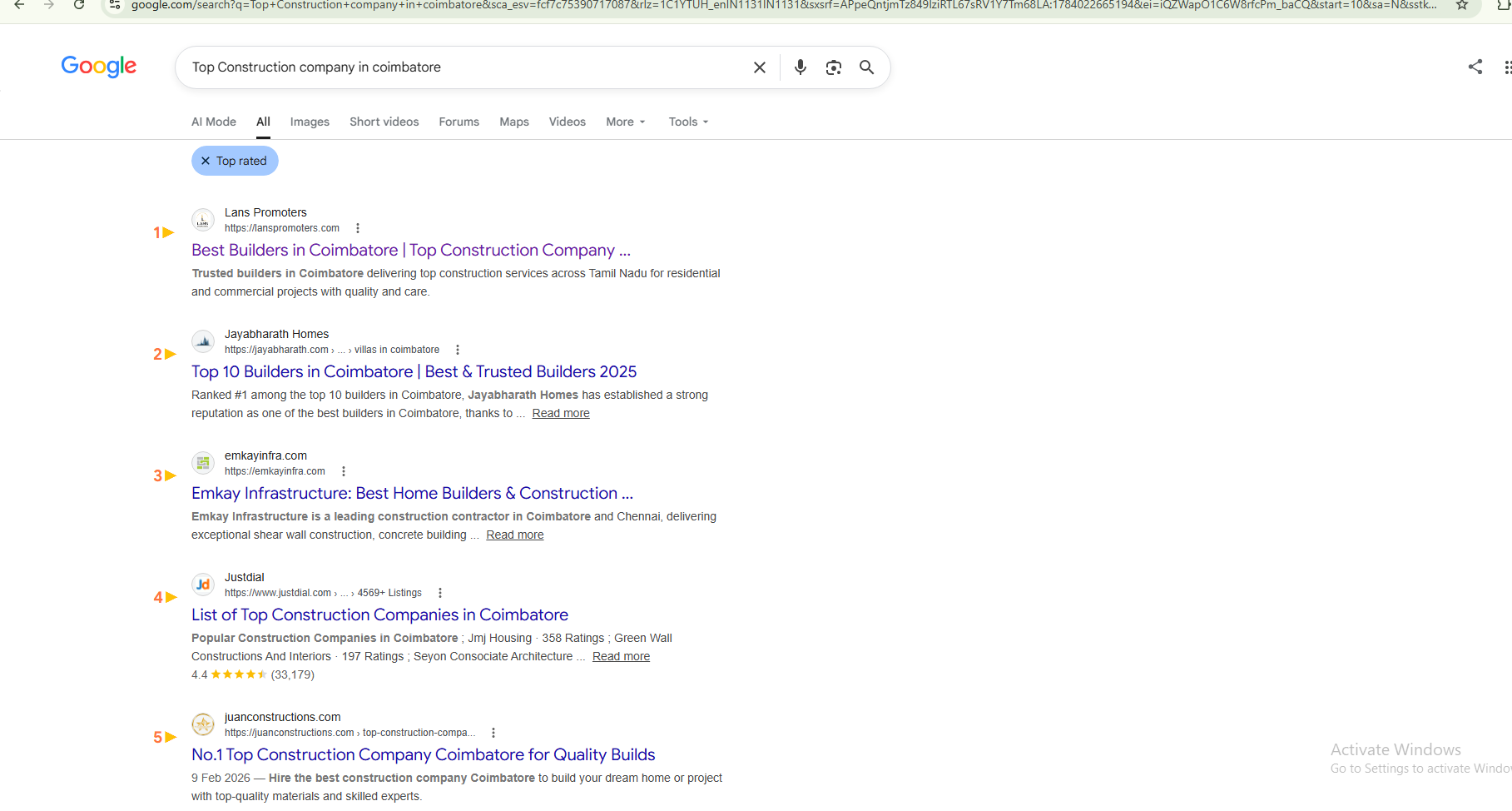Open No.1 Top Construction Company Coimbatore result
This screenshot has height=811, width=1512.
(424, 754)
